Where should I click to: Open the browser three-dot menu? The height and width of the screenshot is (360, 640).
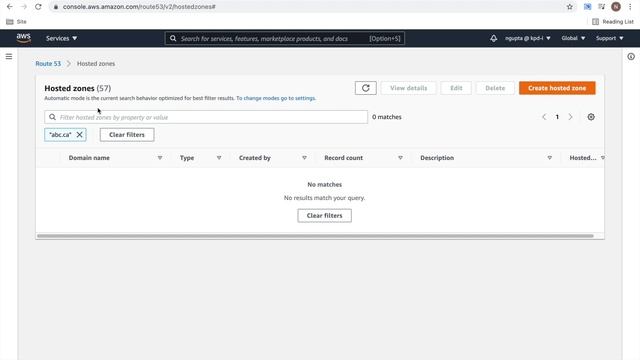point(630,7)
